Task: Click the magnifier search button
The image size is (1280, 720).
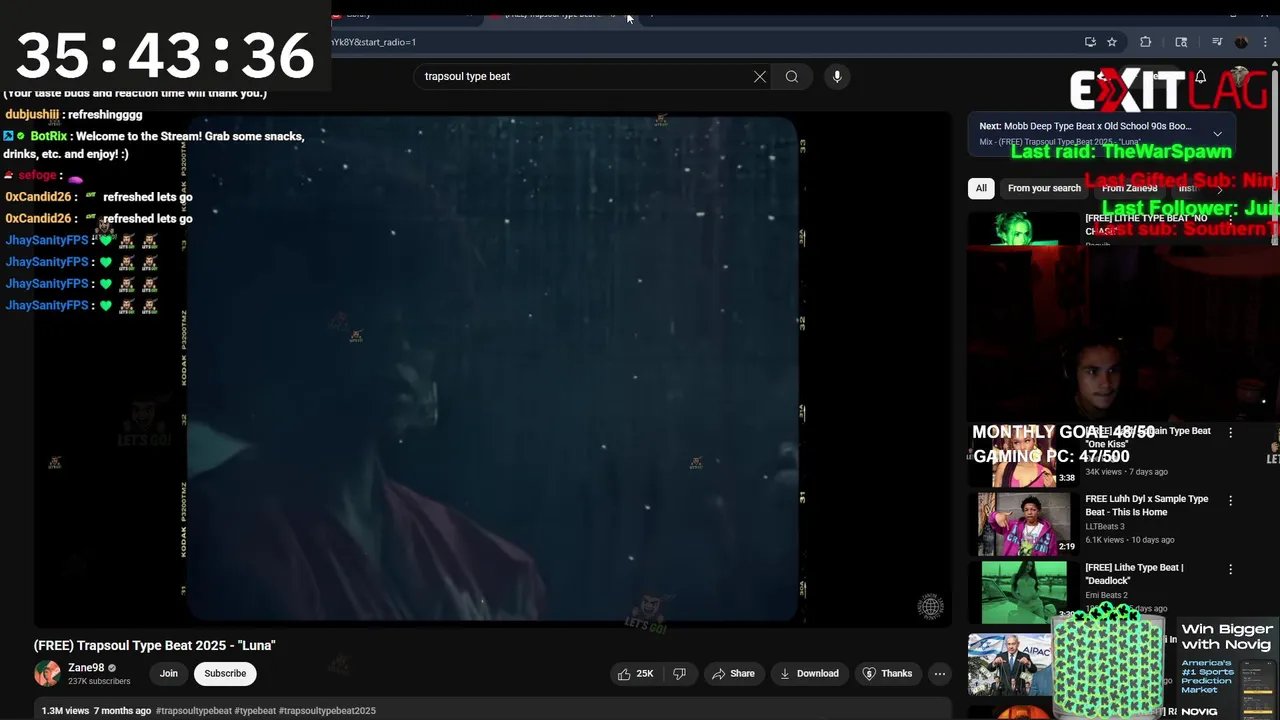Action: tap(792, 76)
